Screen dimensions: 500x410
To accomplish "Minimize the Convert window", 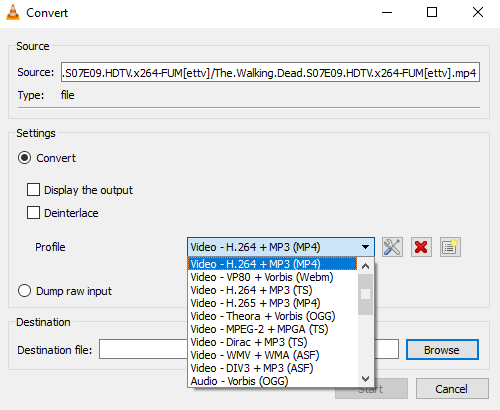I will coord(387,13).
